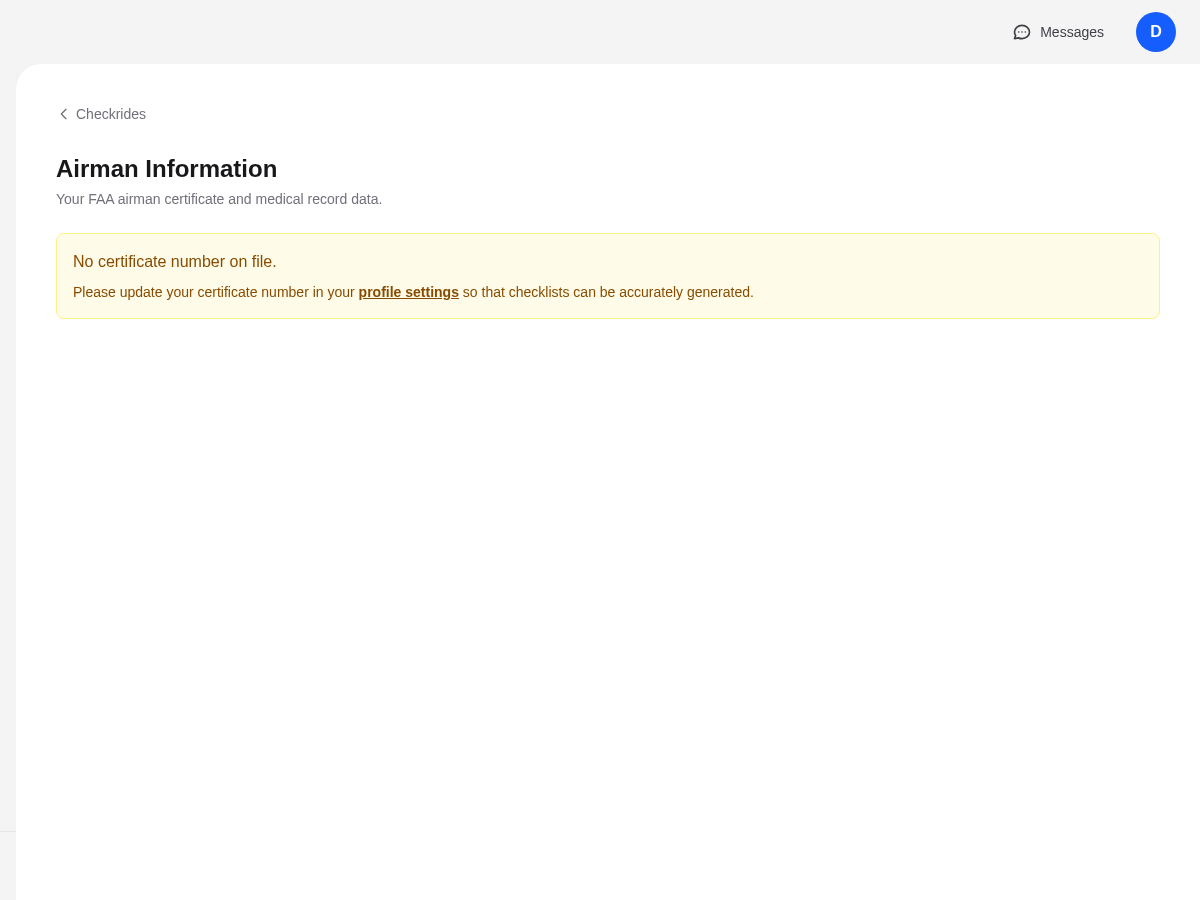
Task: Open the speech bubble icon in the header
Action: 1021,32
